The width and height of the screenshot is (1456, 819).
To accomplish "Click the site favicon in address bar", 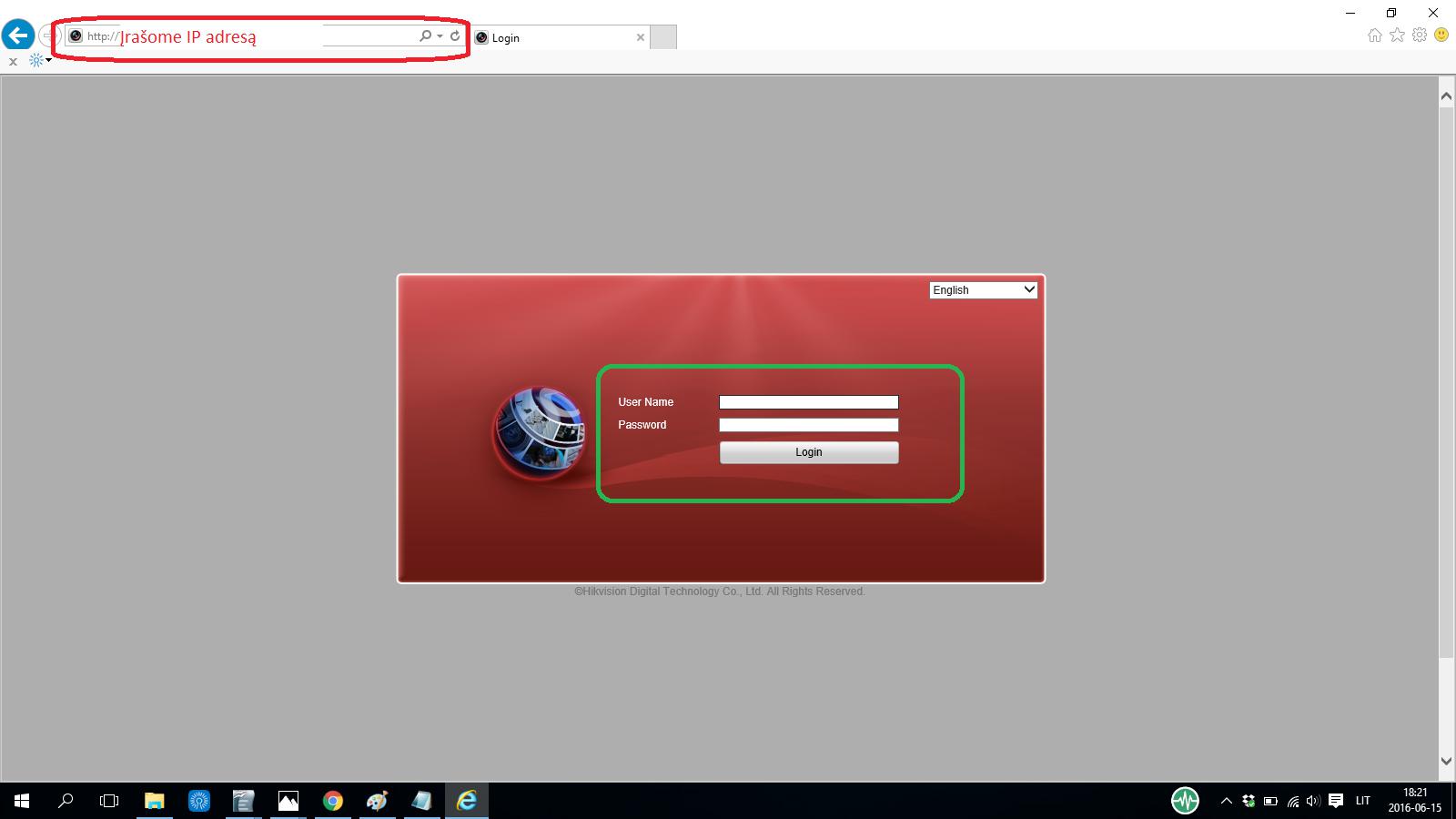I will pyautogui.click(x=76, y=36).
